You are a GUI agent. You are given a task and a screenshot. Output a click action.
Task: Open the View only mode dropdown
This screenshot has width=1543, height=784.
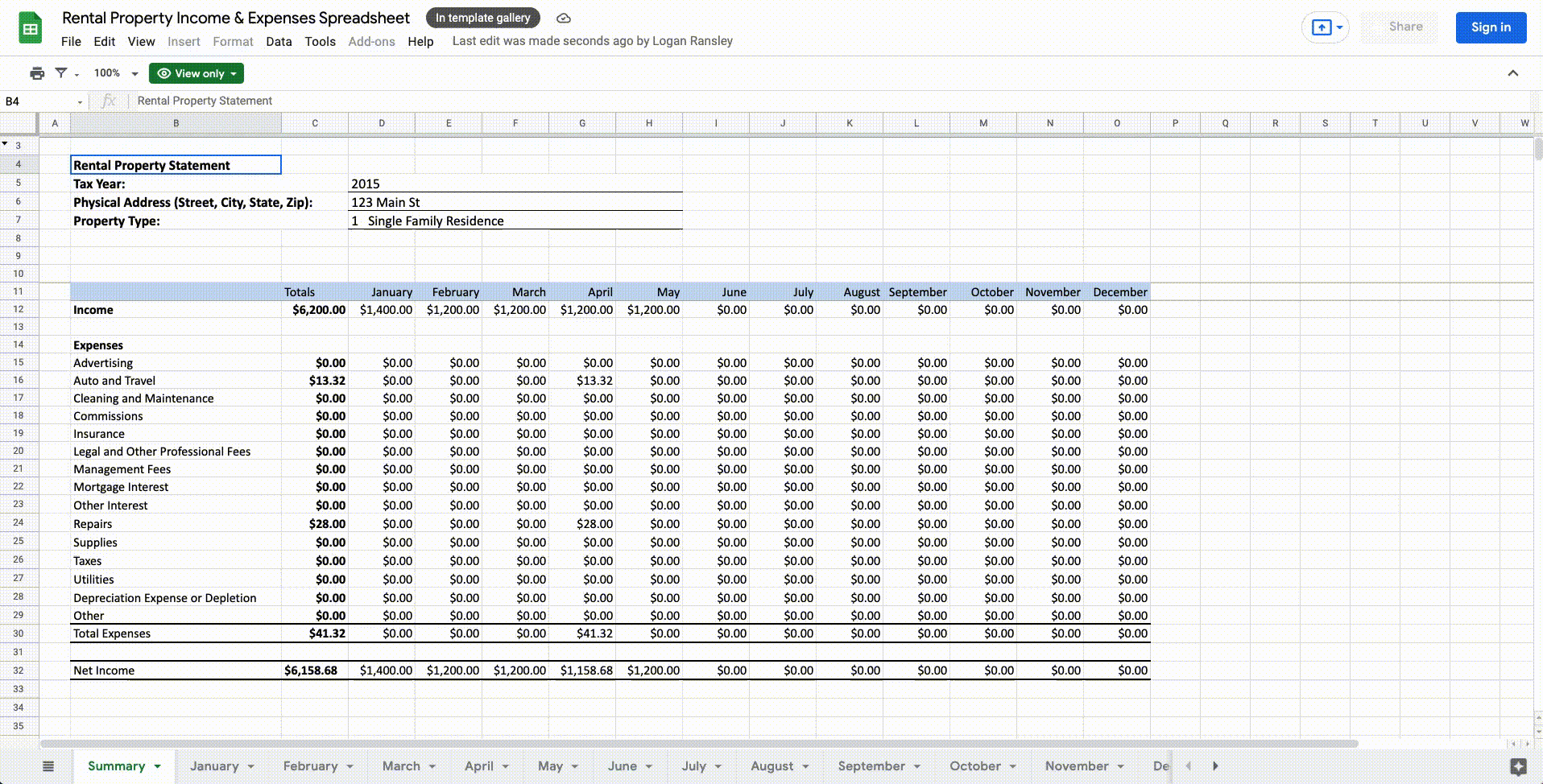(x=196, y=73)
